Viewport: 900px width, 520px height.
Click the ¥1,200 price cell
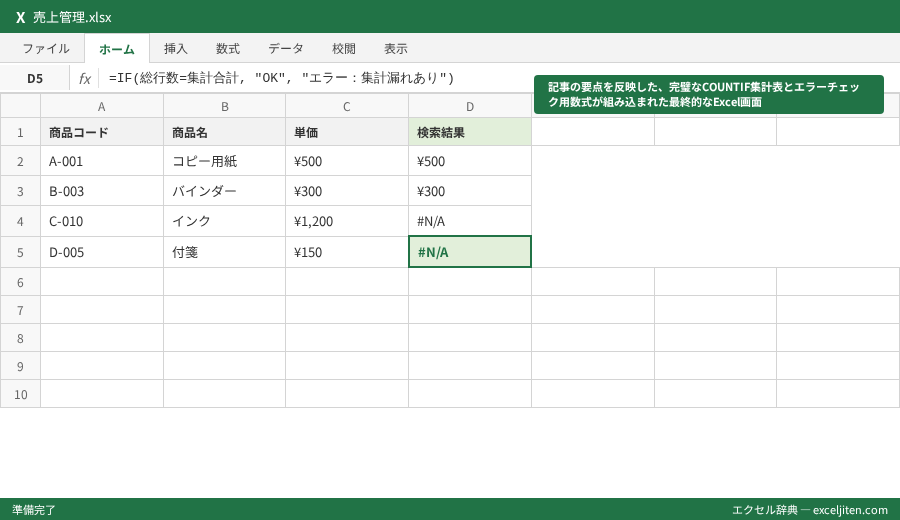click(347, 221)
